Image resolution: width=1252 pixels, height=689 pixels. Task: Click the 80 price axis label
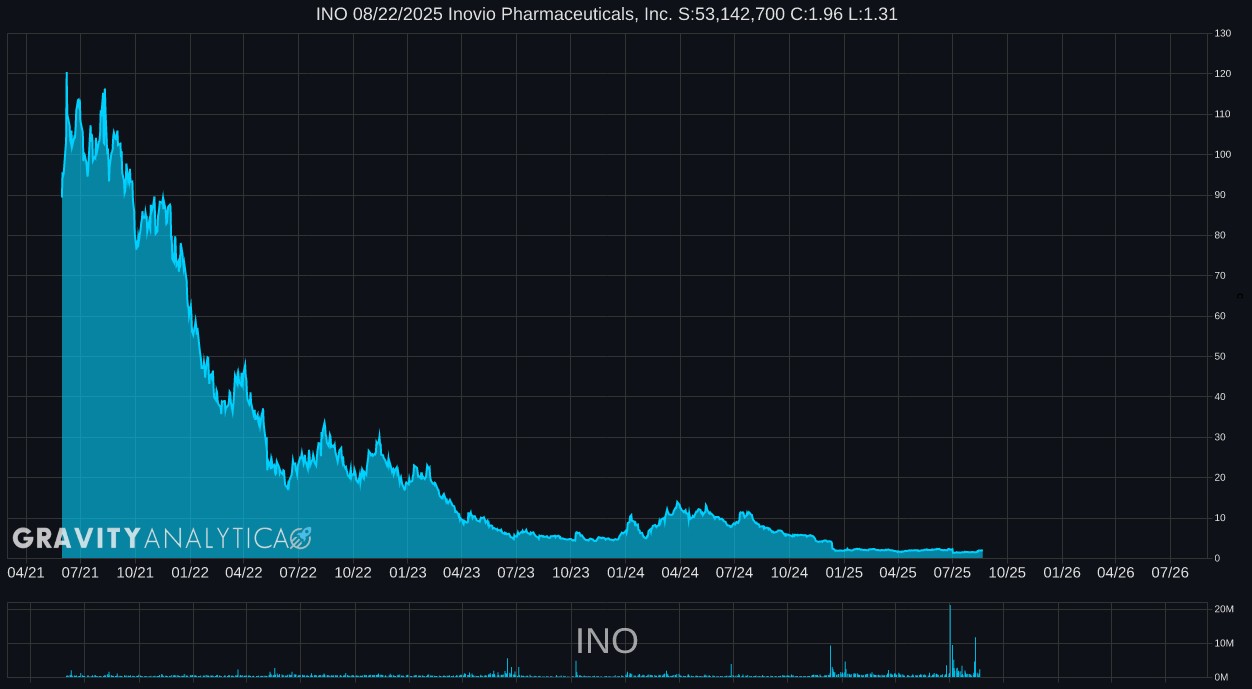click(1221, 236)
